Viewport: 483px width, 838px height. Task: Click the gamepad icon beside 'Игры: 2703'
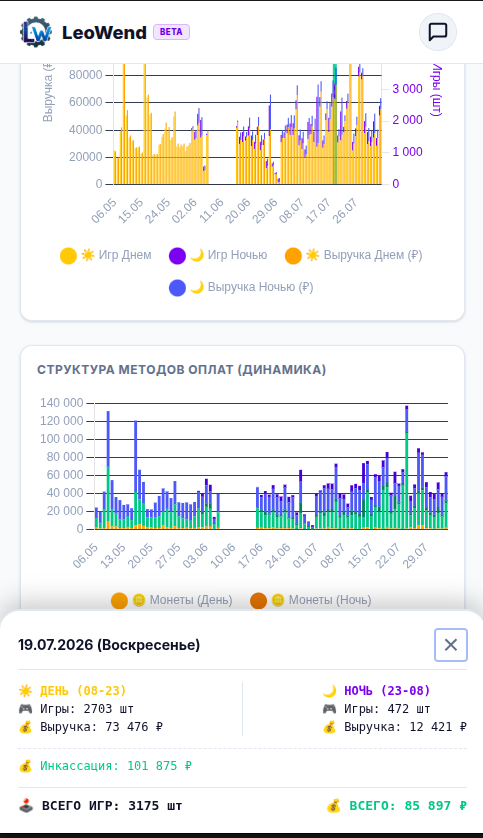(x=25, y=709)
